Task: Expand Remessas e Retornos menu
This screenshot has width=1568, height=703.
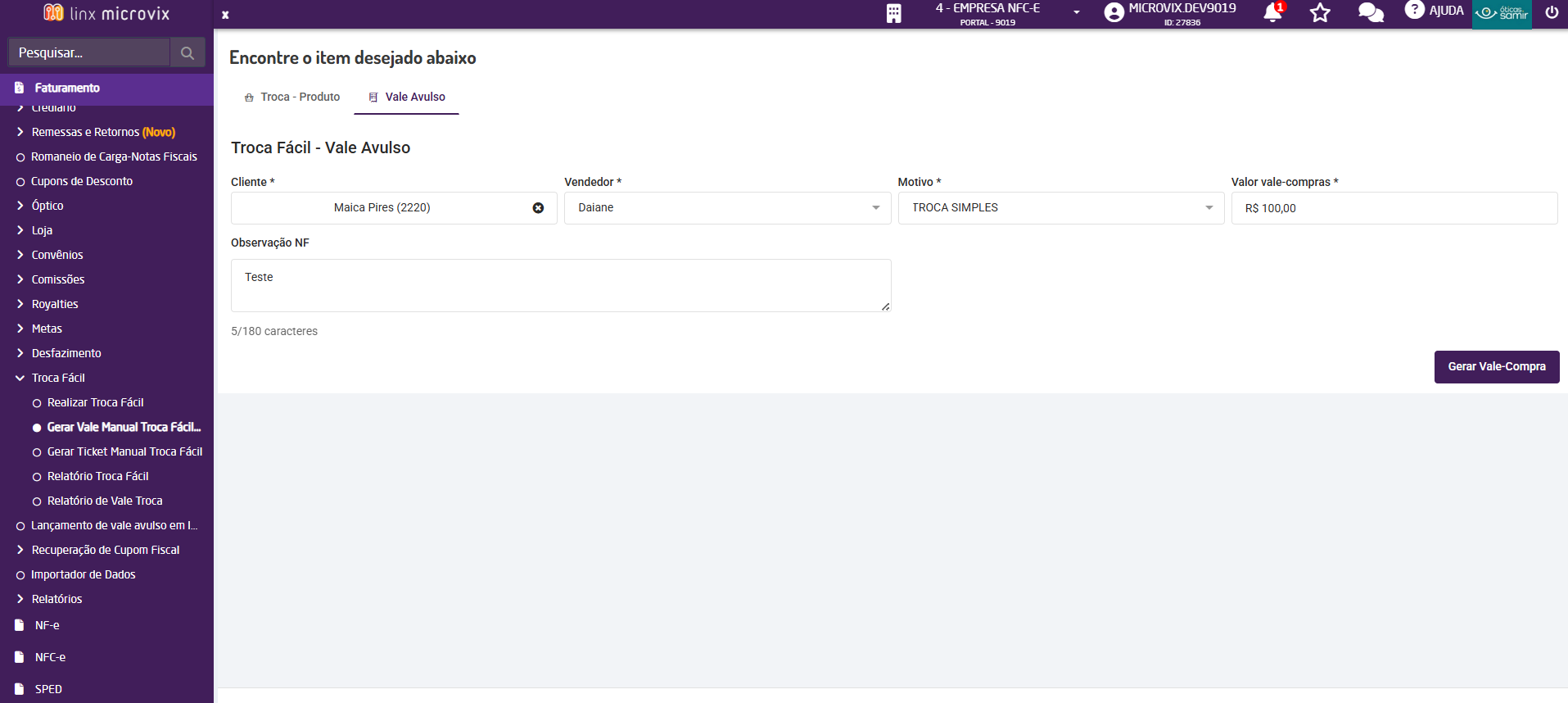Action: click(103, 132)
